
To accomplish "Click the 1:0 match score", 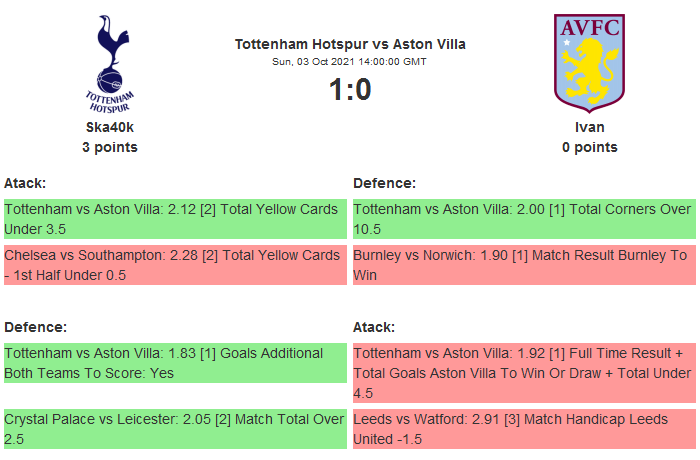I will click(x=350, y=90).
